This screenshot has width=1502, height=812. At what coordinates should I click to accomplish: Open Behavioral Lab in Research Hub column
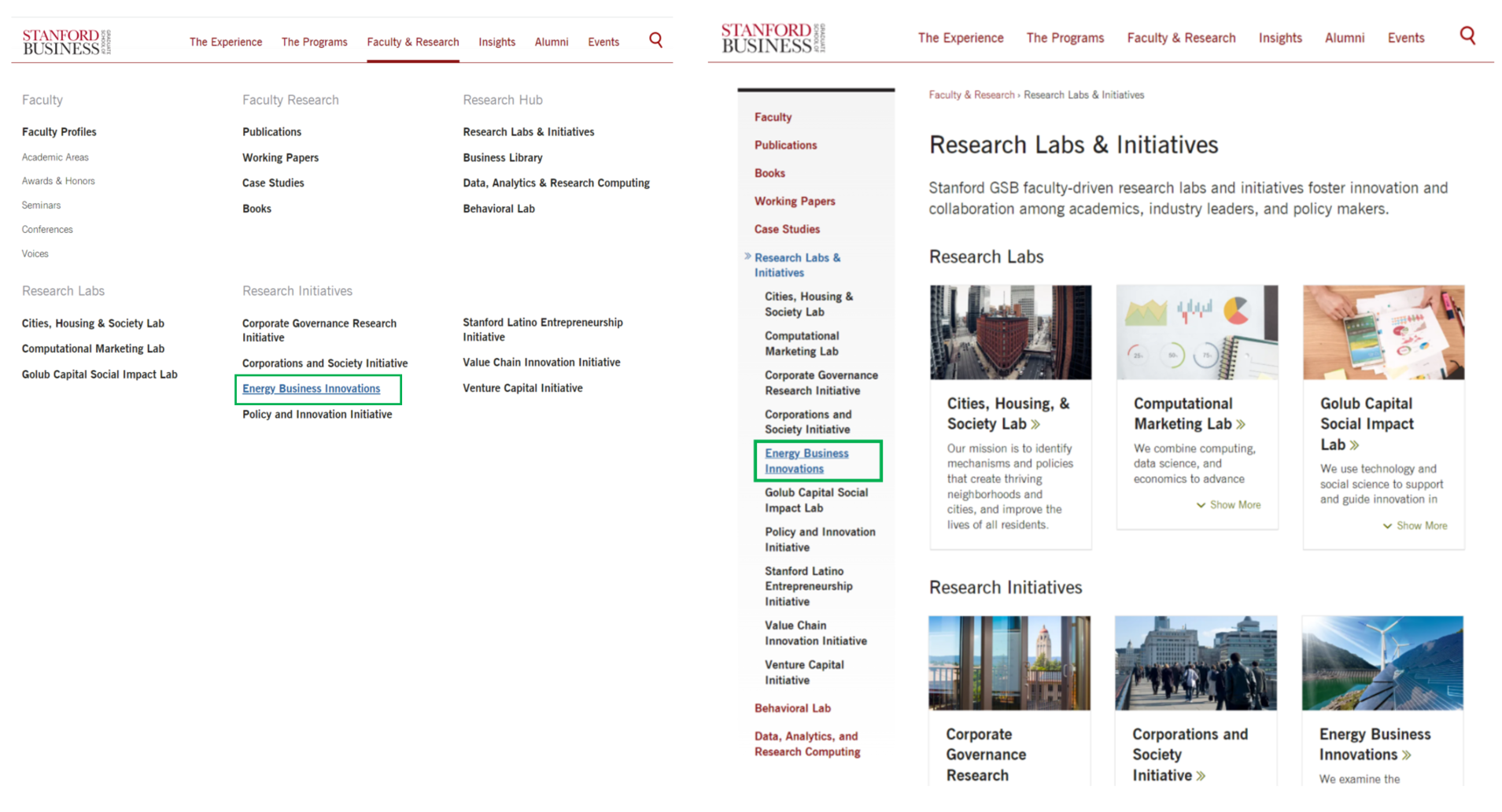(x=499, y=209)
